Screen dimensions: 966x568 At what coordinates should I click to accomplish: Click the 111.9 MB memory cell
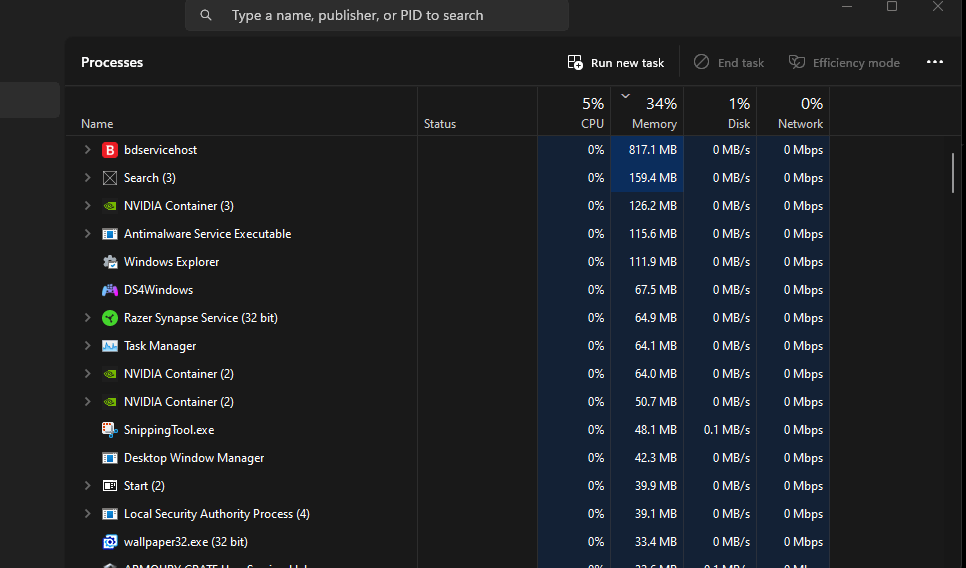tap(647, 262)
